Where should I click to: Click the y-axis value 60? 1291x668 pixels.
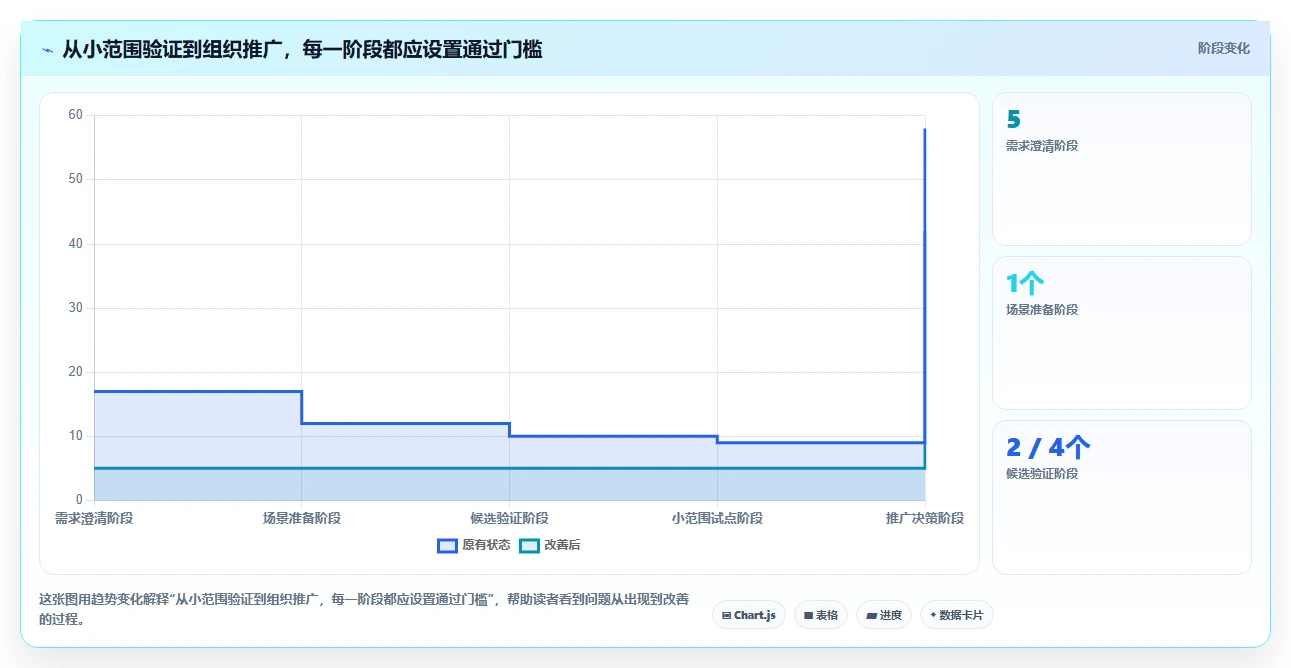[x=75, y=115]
